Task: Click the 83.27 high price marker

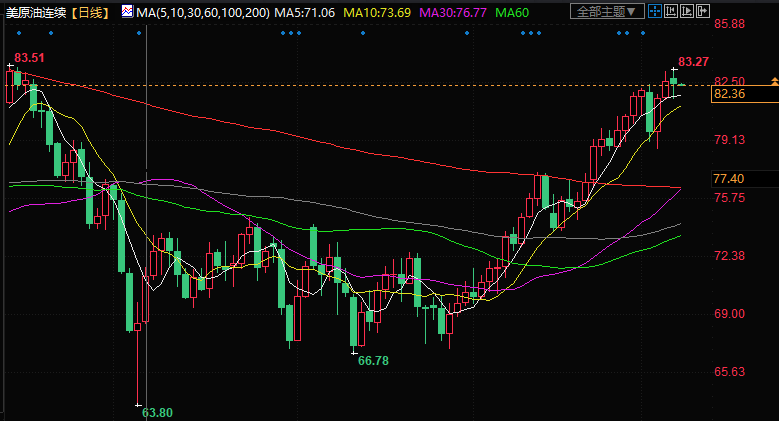Action: coord(693,62)
